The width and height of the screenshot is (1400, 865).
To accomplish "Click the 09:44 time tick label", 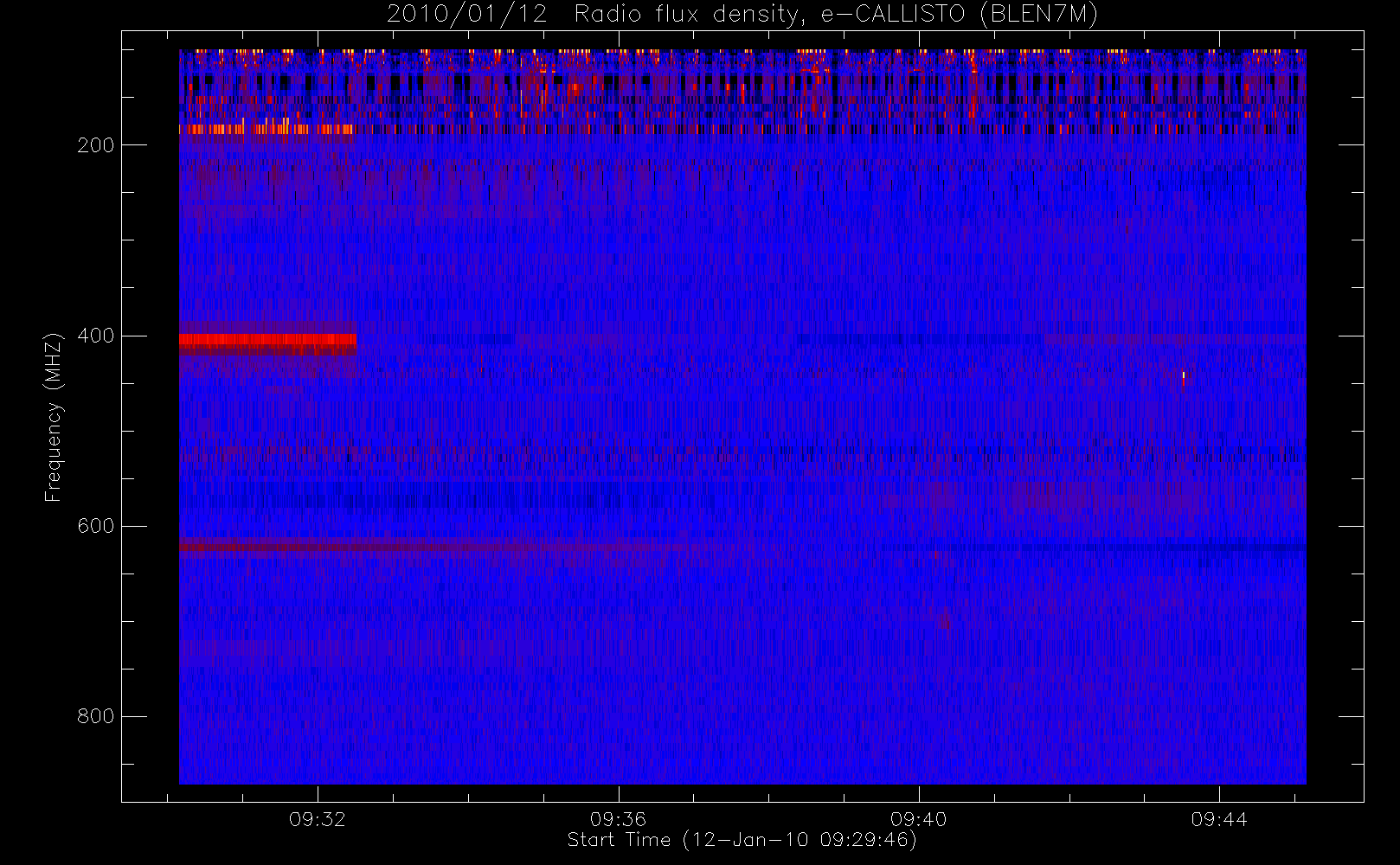I will [1218, 819].
